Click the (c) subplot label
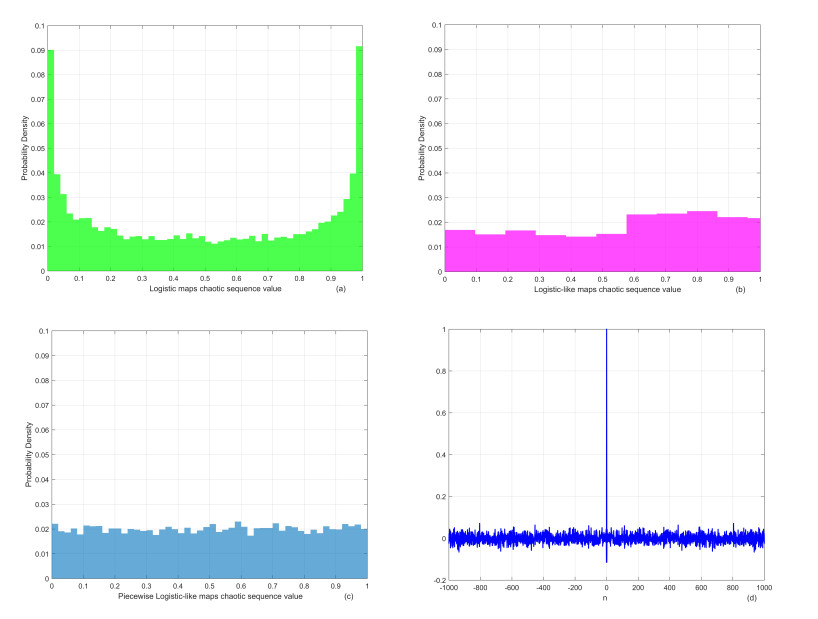 click(347, 597)
